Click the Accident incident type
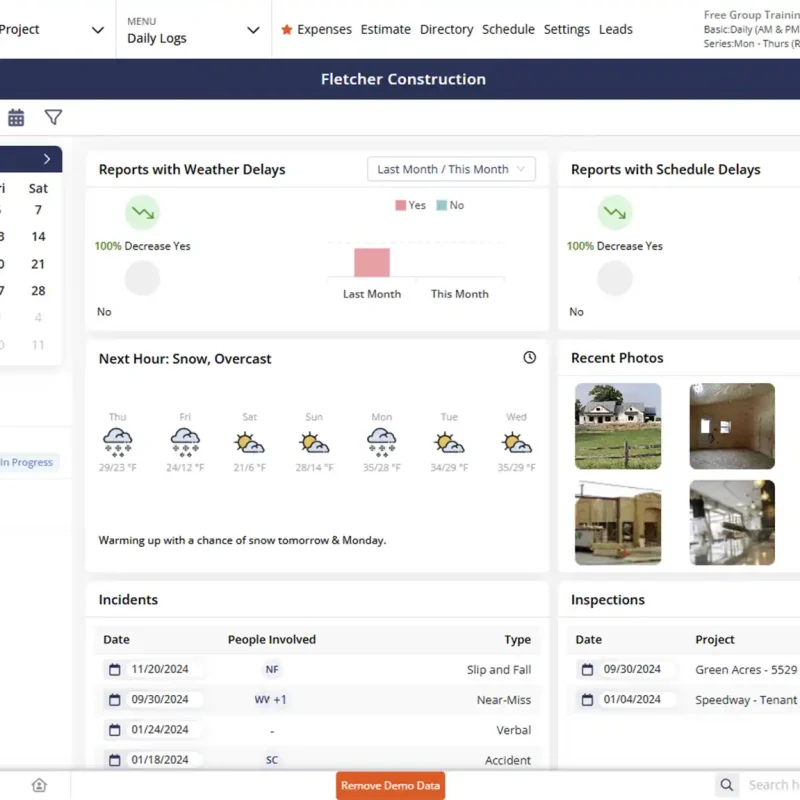Viewport: 800px width, 800px height. (508, 760)
